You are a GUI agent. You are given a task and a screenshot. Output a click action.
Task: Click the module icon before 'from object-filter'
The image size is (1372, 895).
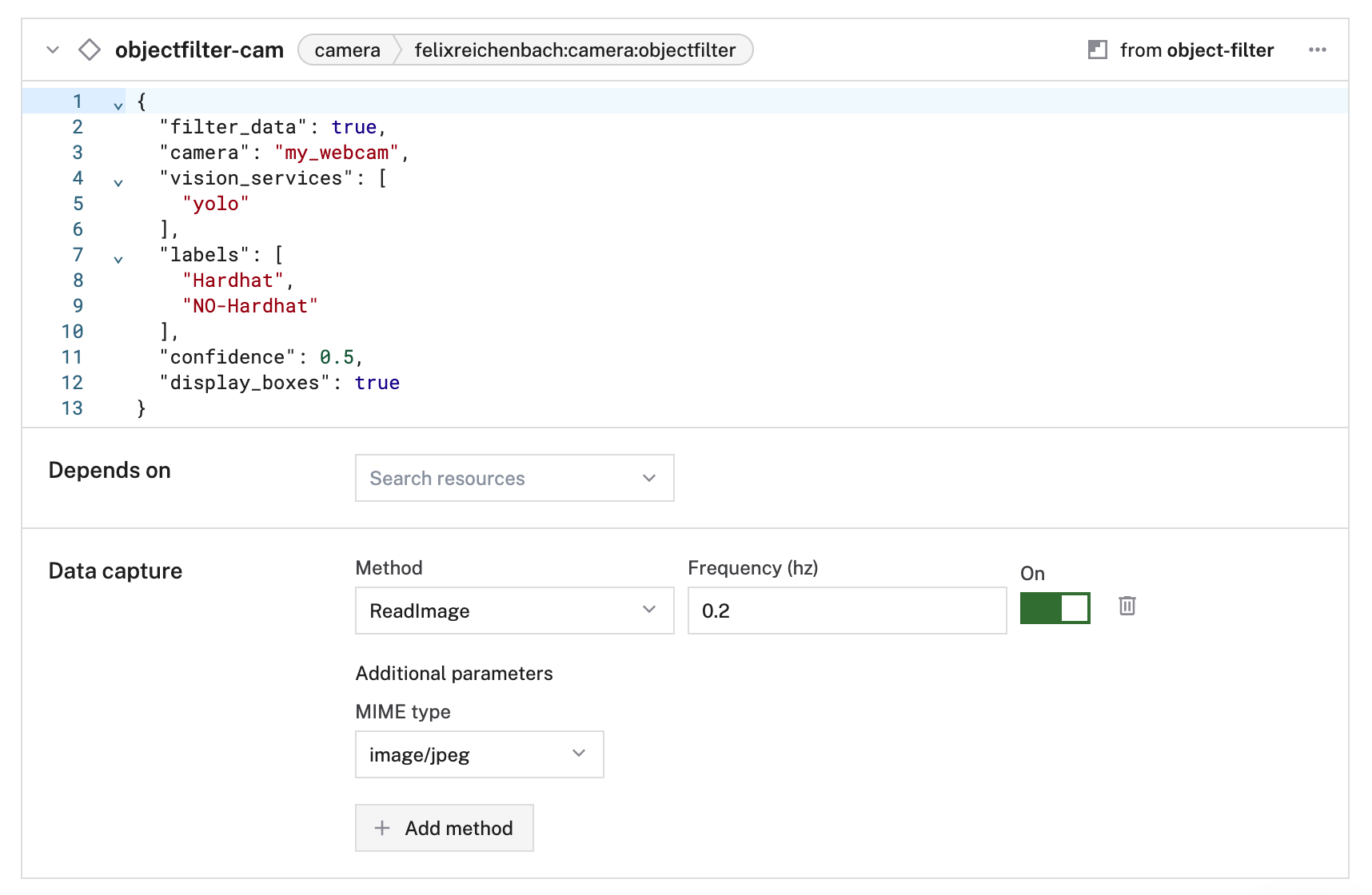click(1097, 50)
